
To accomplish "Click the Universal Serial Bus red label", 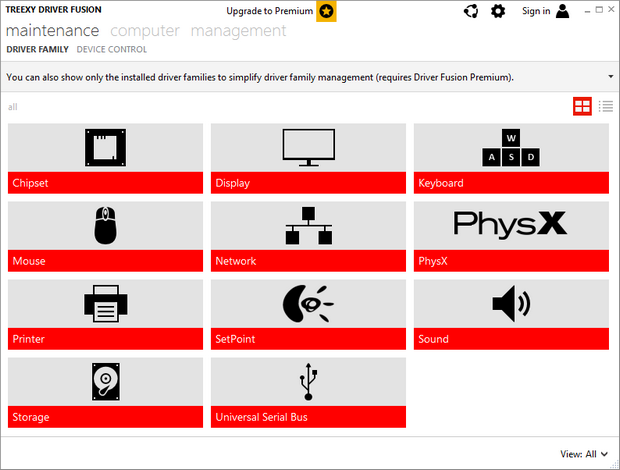I will pos(308,417).
